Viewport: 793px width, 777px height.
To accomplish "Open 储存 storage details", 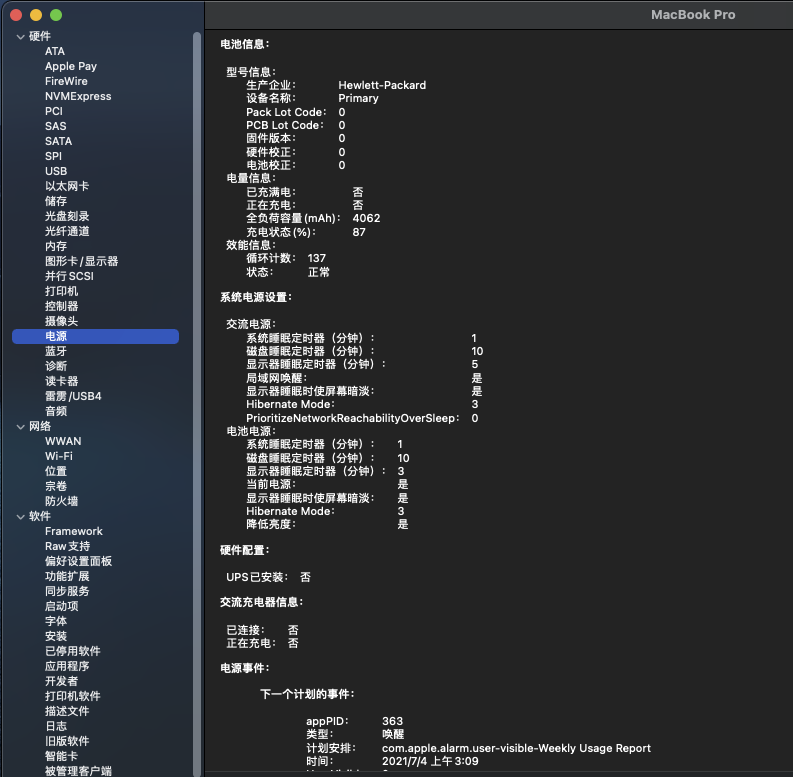I will 56,201.
